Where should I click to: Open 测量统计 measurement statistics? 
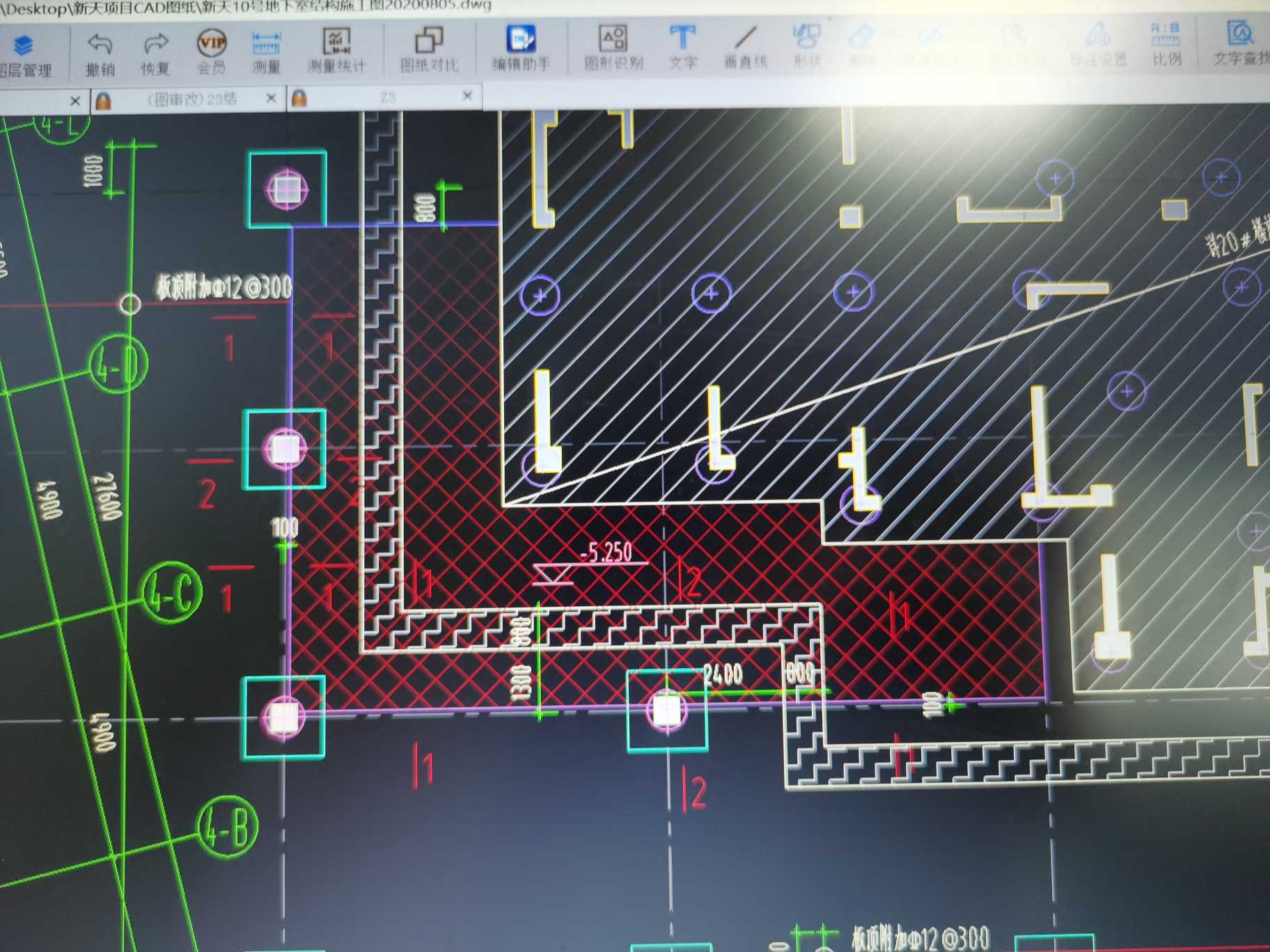tap(336, 50)
